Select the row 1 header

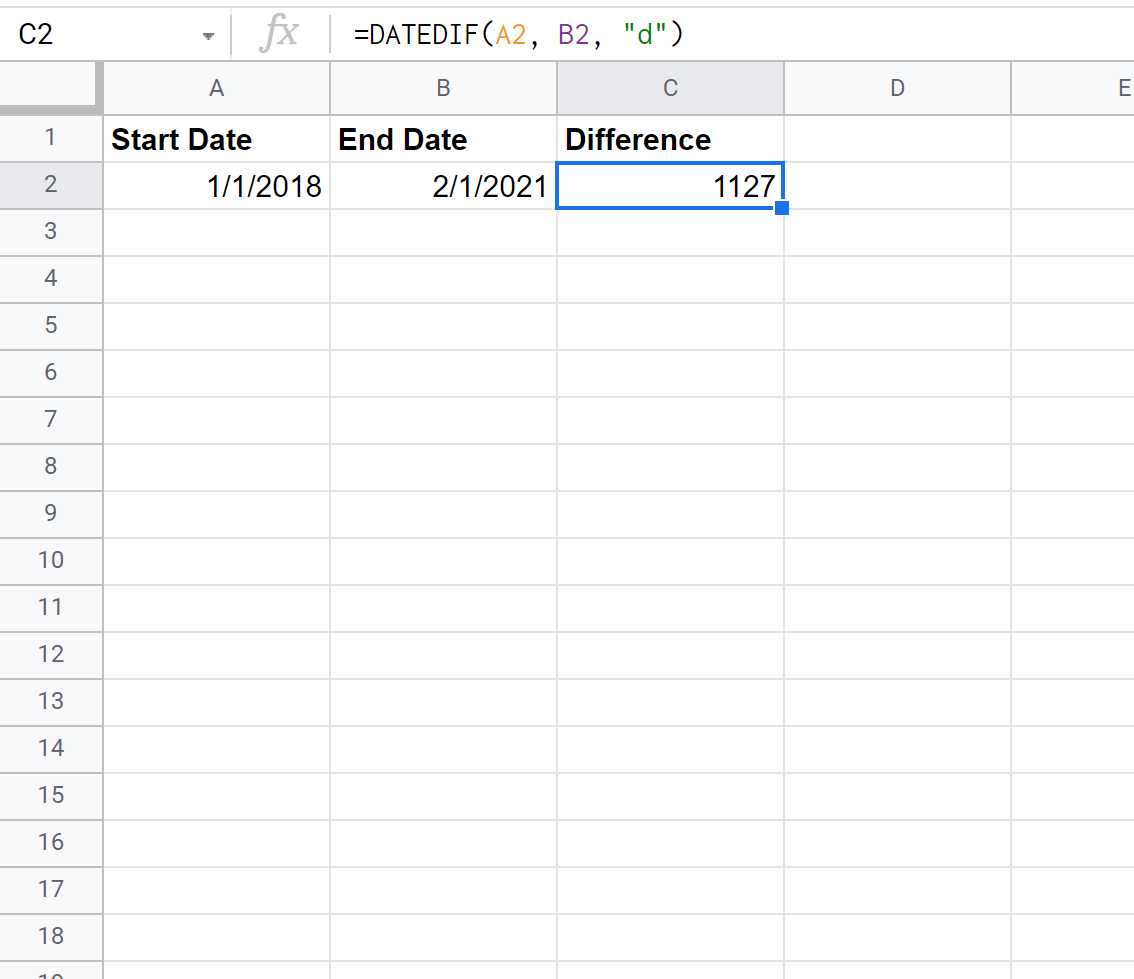tap(50, 139)
